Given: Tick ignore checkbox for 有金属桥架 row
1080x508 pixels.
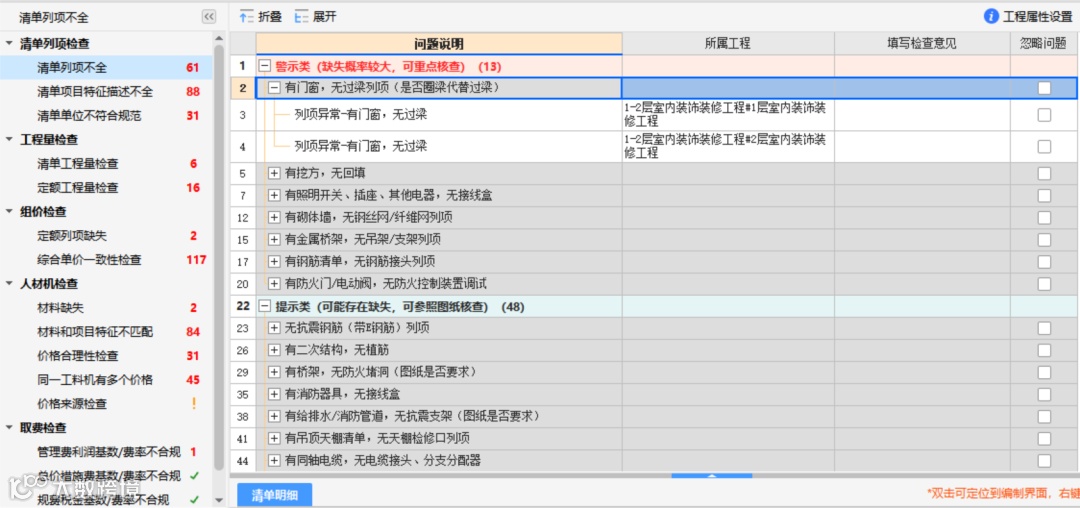Looking at the screenshot, I should 1044,240.
